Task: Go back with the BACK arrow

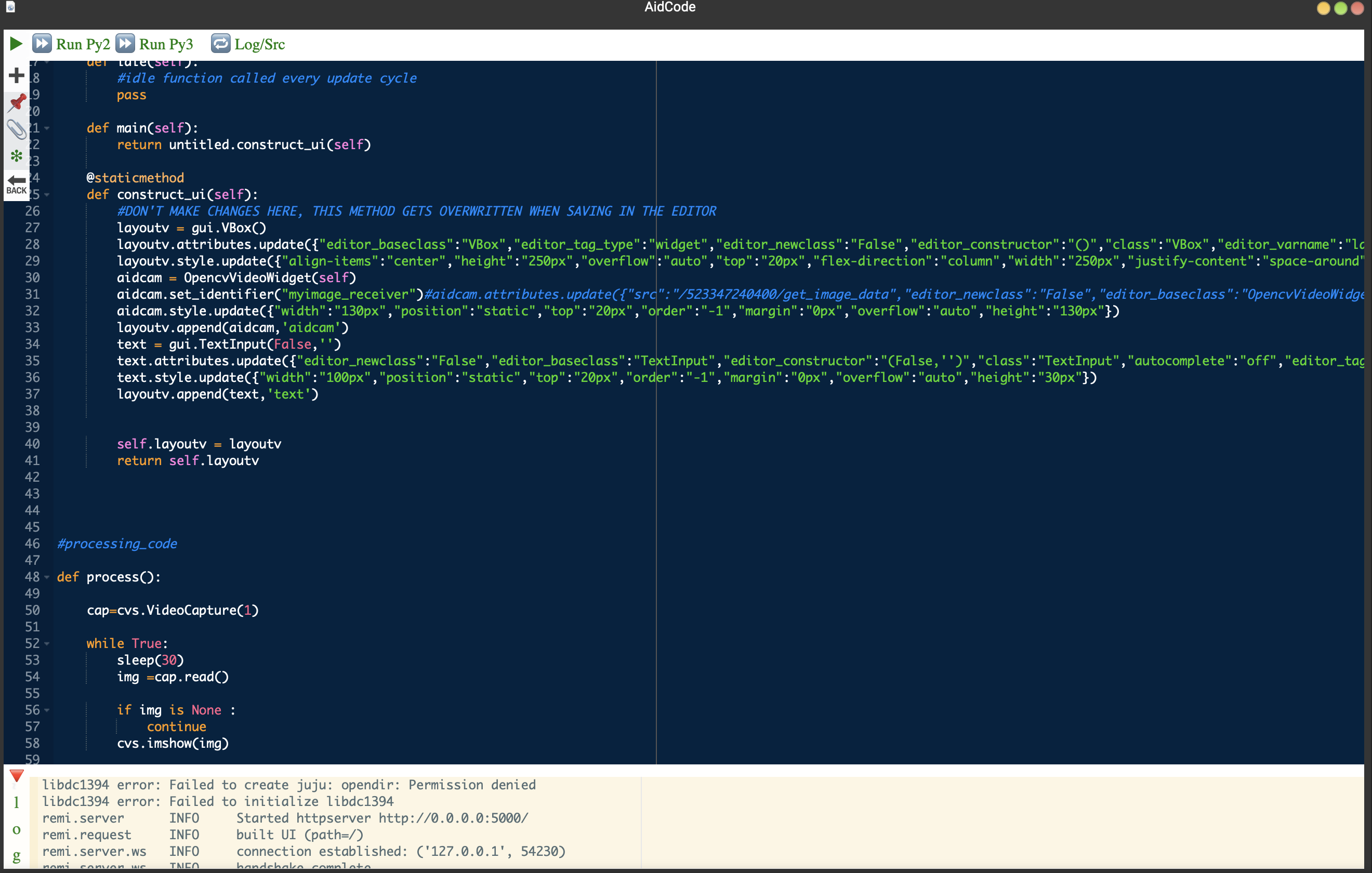Action: click(x=17, y=184)
